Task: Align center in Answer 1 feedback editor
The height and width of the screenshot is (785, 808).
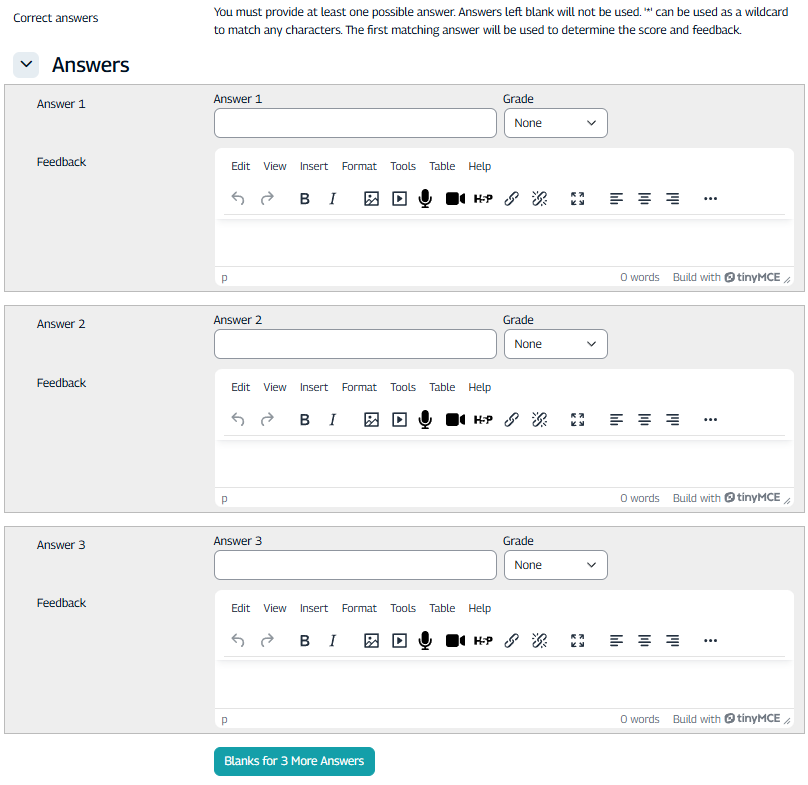Action: (x=645, y=199)
